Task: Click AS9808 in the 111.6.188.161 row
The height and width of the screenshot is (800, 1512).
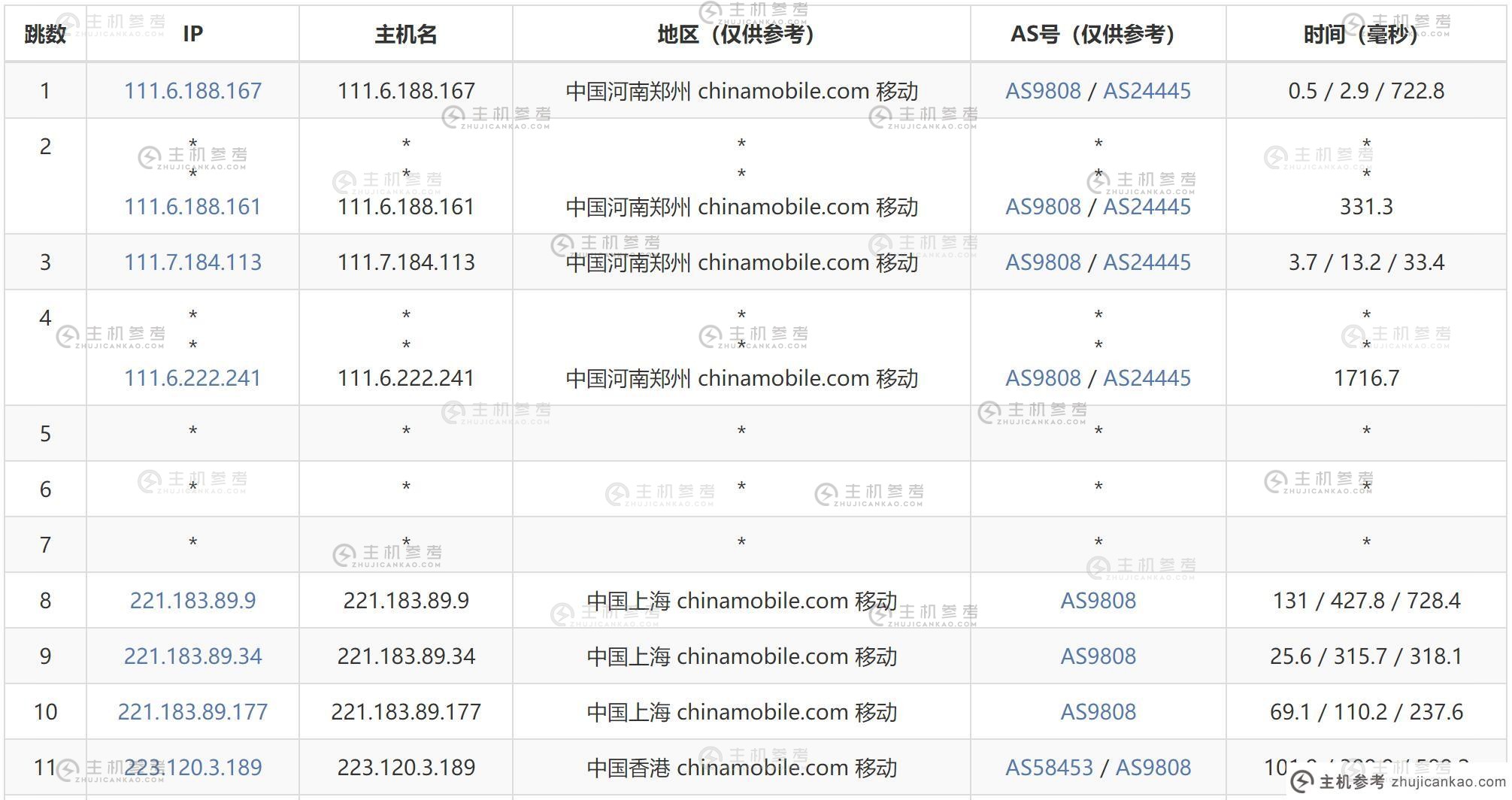Action: tap(1043, 207)
